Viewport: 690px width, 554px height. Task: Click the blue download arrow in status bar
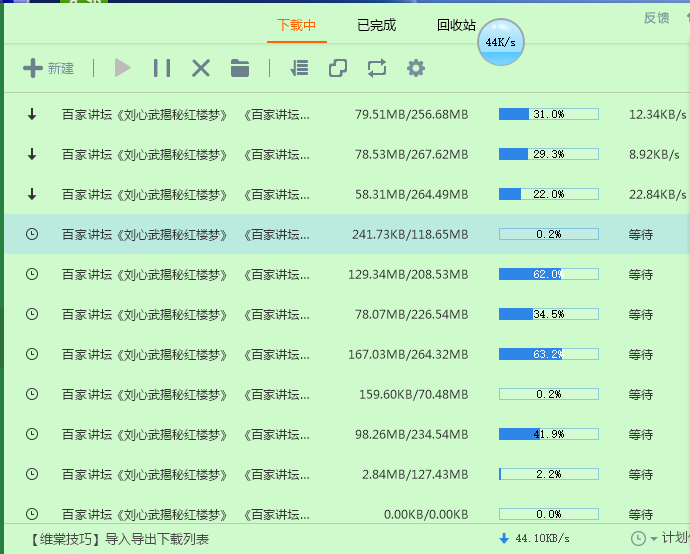click(504, 538)
